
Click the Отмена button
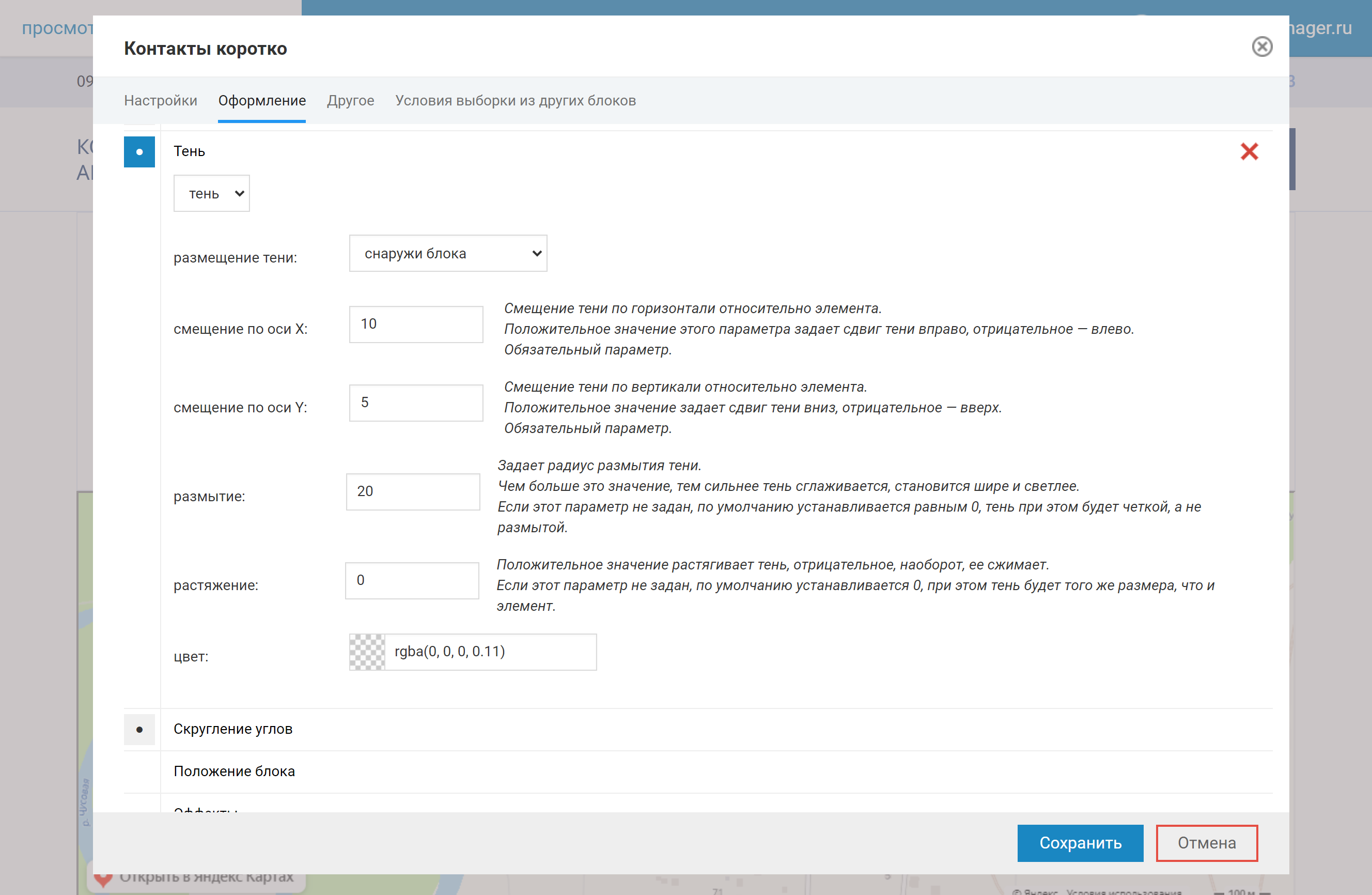pyautogui.click(x=1206, y=842)
